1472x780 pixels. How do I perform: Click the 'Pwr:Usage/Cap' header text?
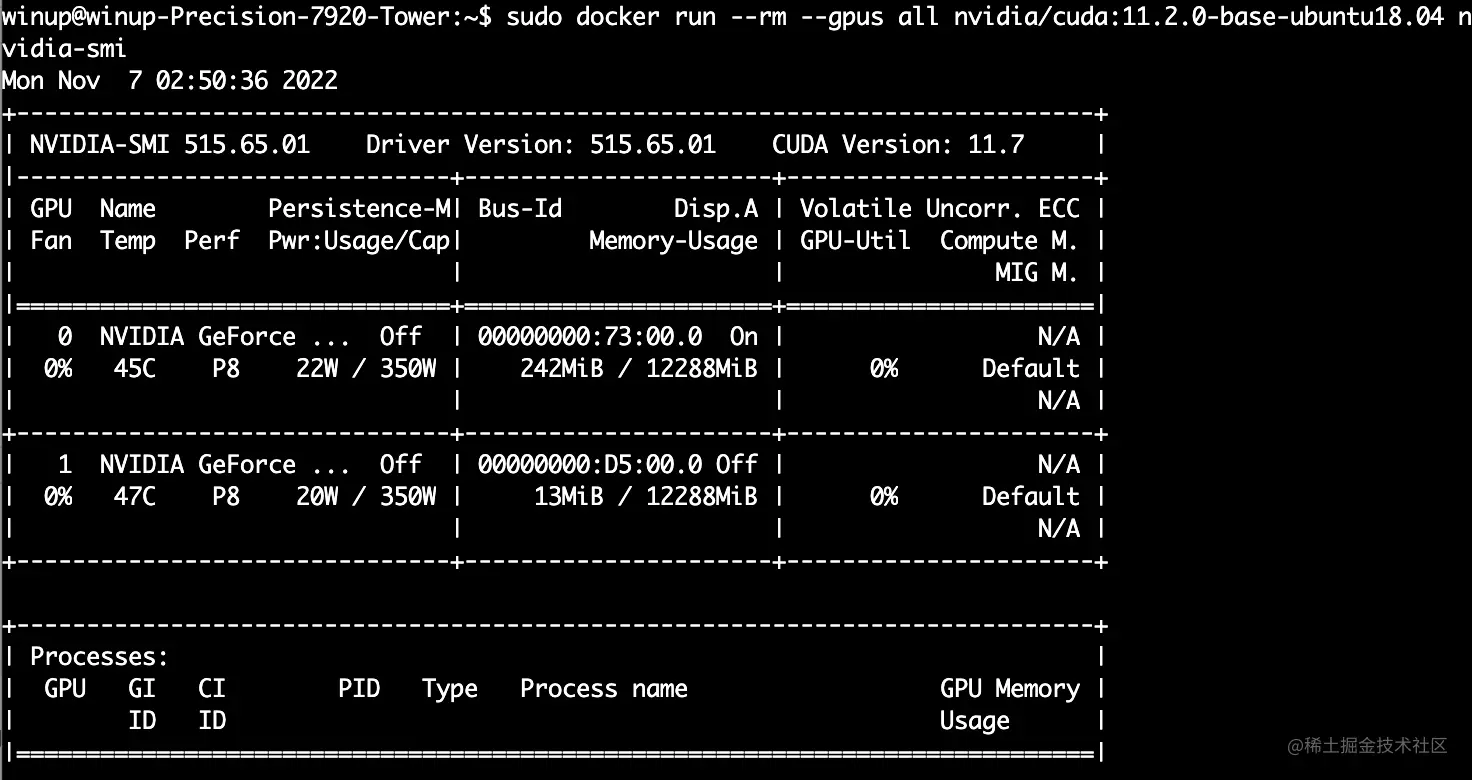(359, 241)
